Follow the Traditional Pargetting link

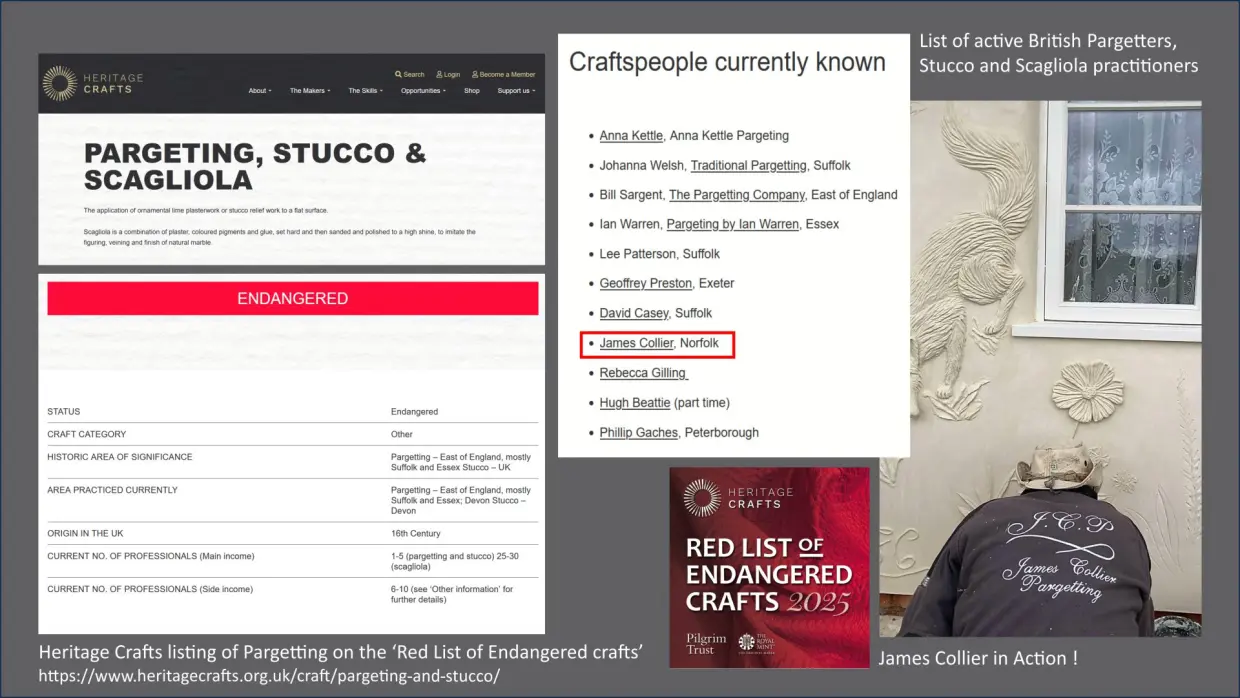(748, 166)
